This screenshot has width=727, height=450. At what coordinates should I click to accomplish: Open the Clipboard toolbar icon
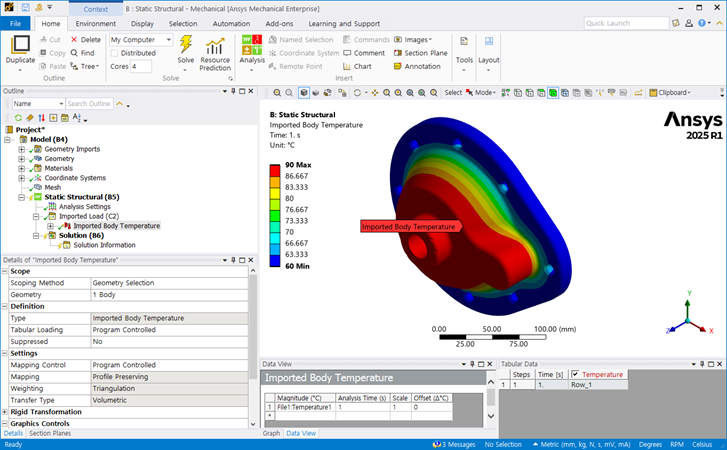pos(653,93)
